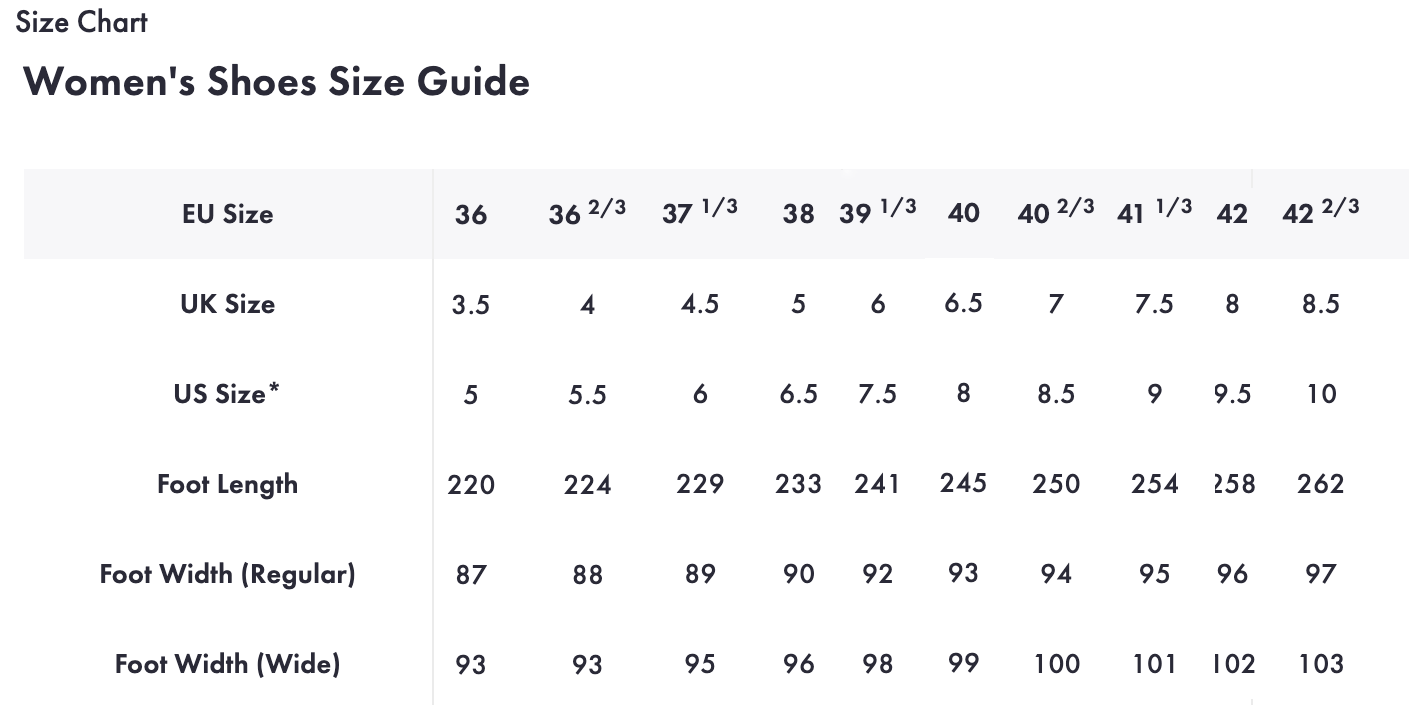Viewport: 1409px width, 705px height.
Task: Click US size 7.5 cell
Action: (x=877, y=394)
